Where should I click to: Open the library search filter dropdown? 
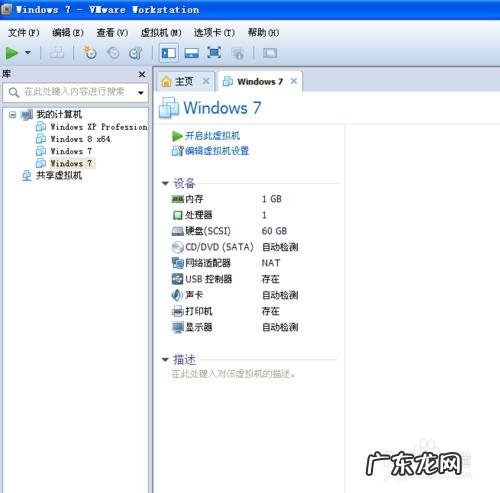(x=141, y=92)
